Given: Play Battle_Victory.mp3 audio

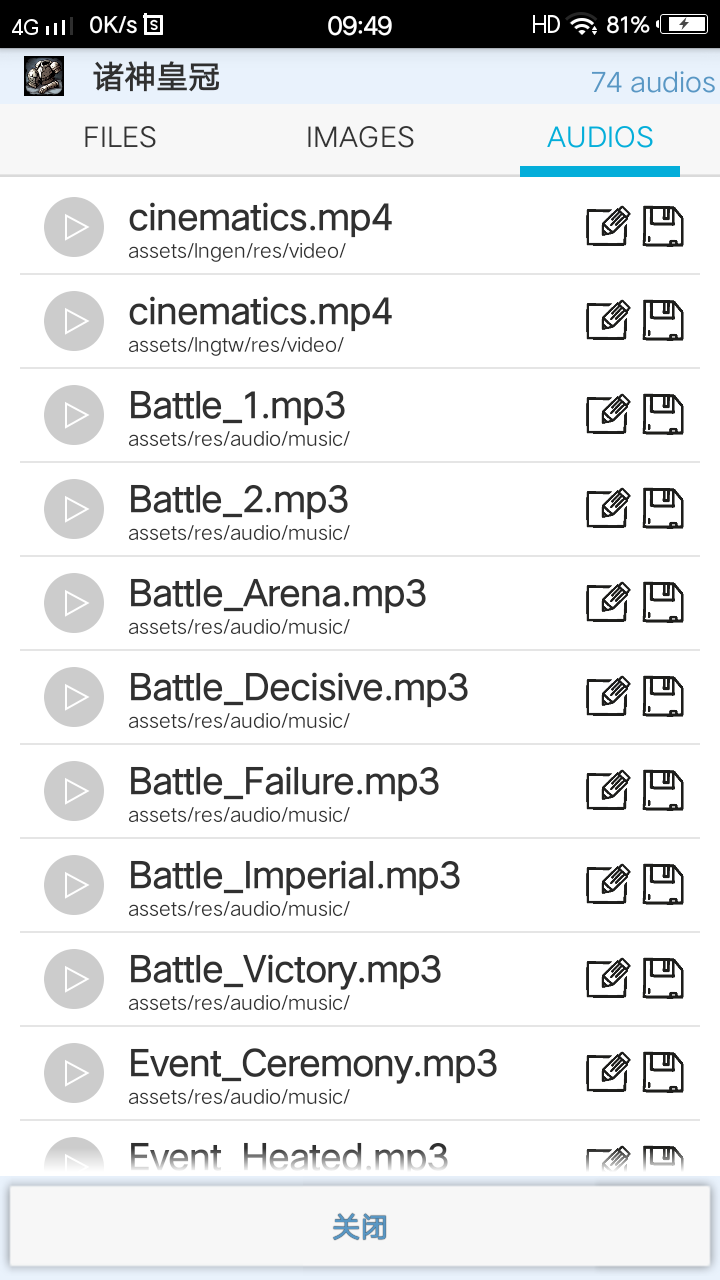Looking at the screenshot, I should pyautogui.click(x=74, y=979).
